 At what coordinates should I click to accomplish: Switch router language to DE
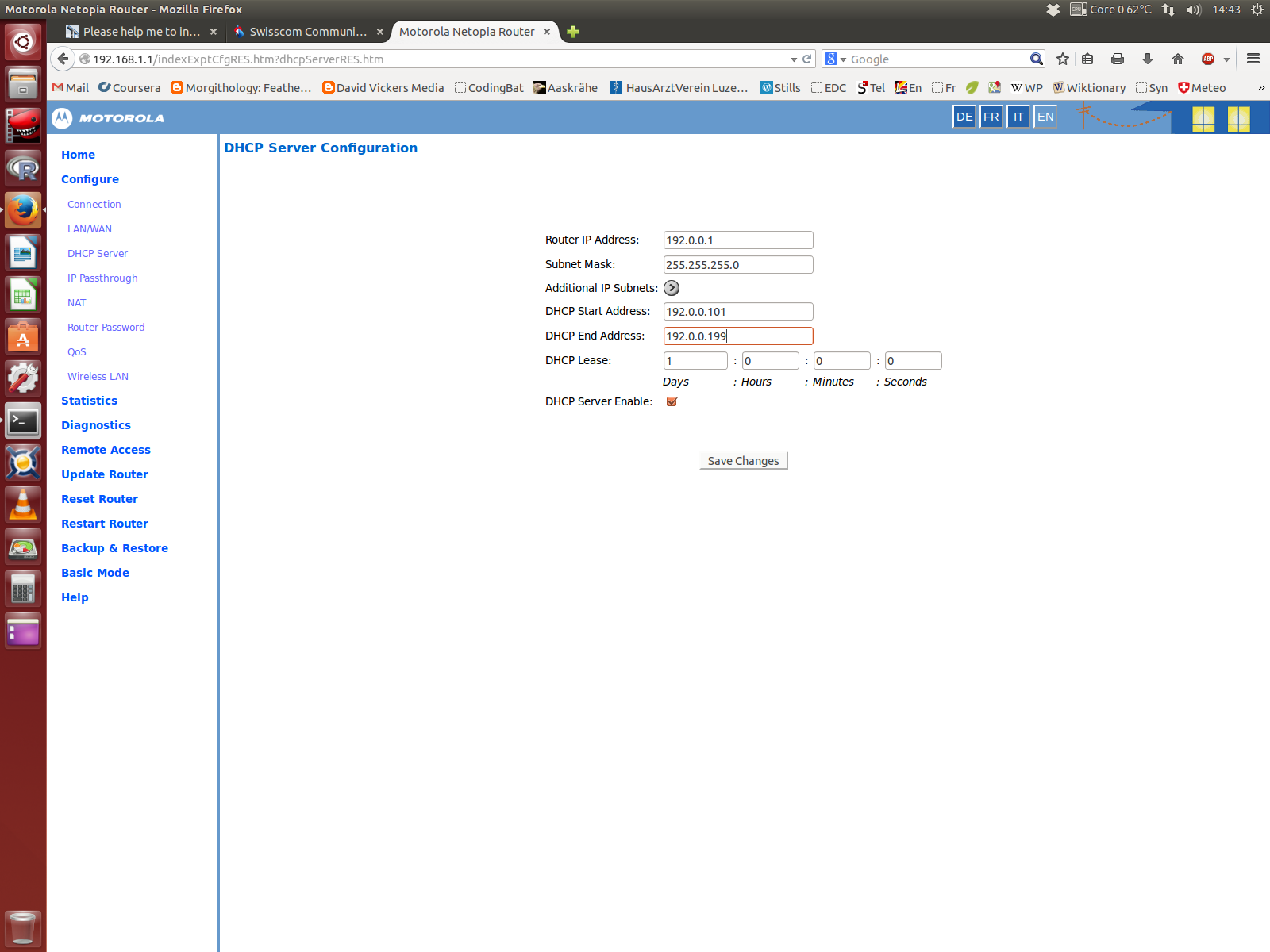964,117
